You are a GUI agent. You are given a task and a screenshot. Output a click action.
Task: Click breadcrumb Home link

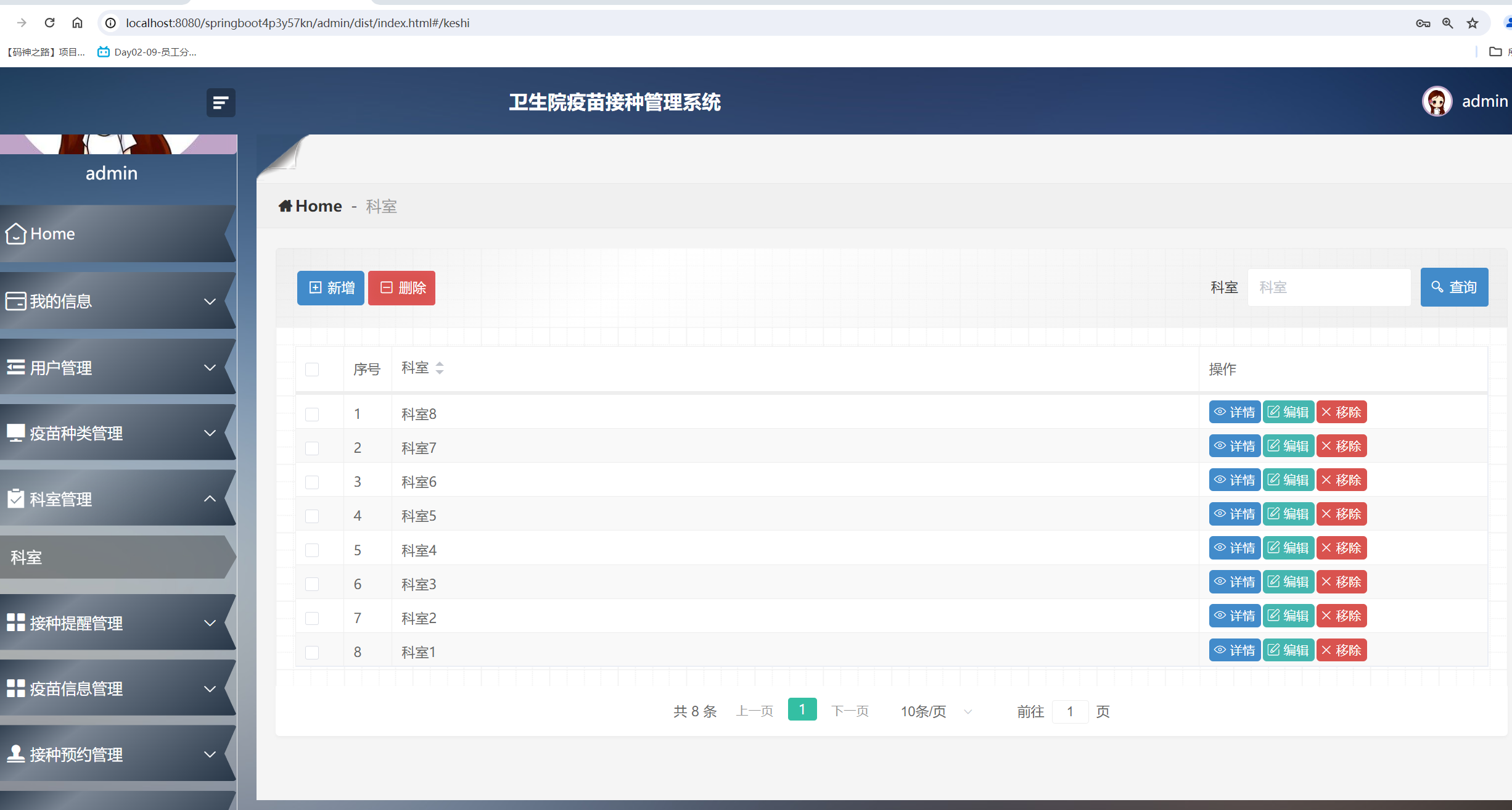pyautogui.click(x=310, y=206)
